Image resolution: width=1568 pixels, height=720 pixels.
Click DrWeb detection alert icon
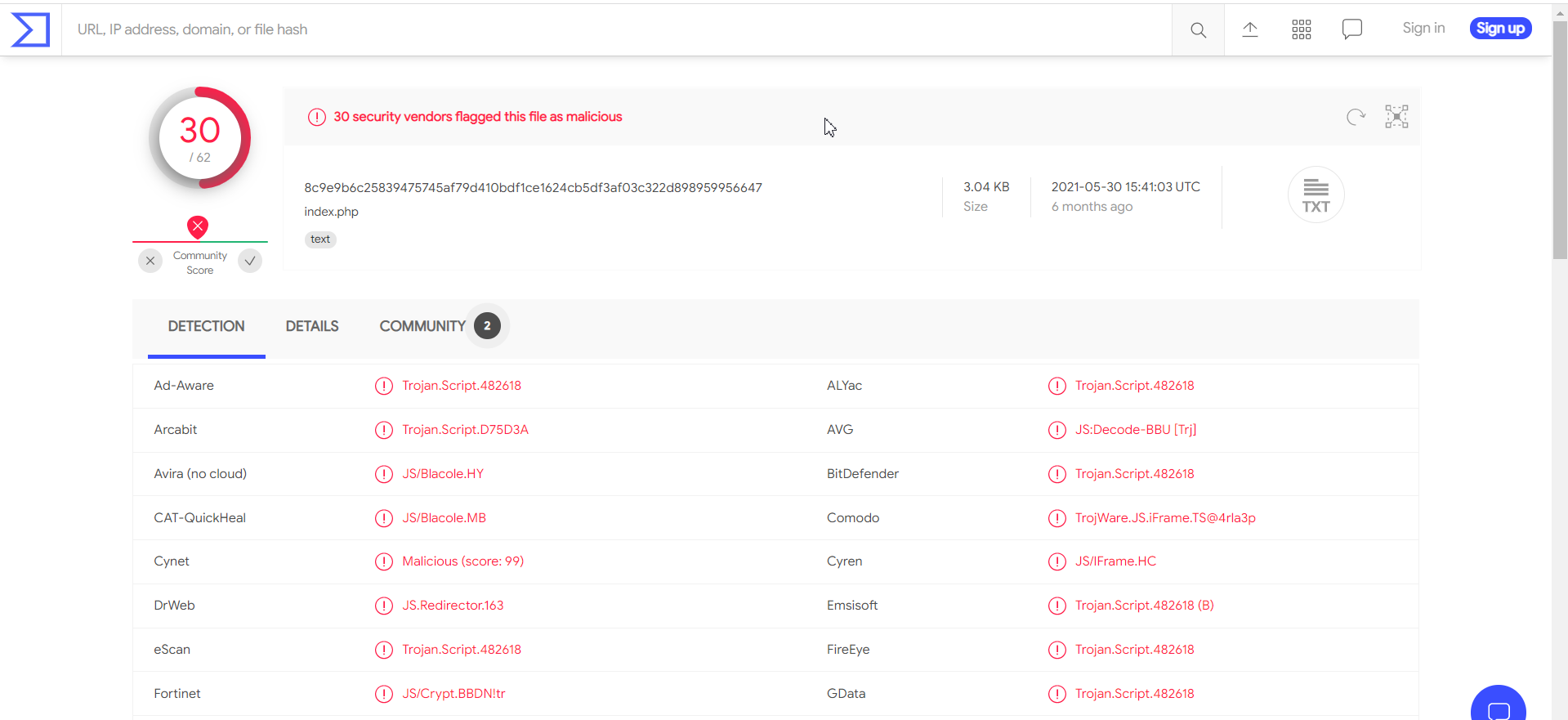click(x=384, y=606)
